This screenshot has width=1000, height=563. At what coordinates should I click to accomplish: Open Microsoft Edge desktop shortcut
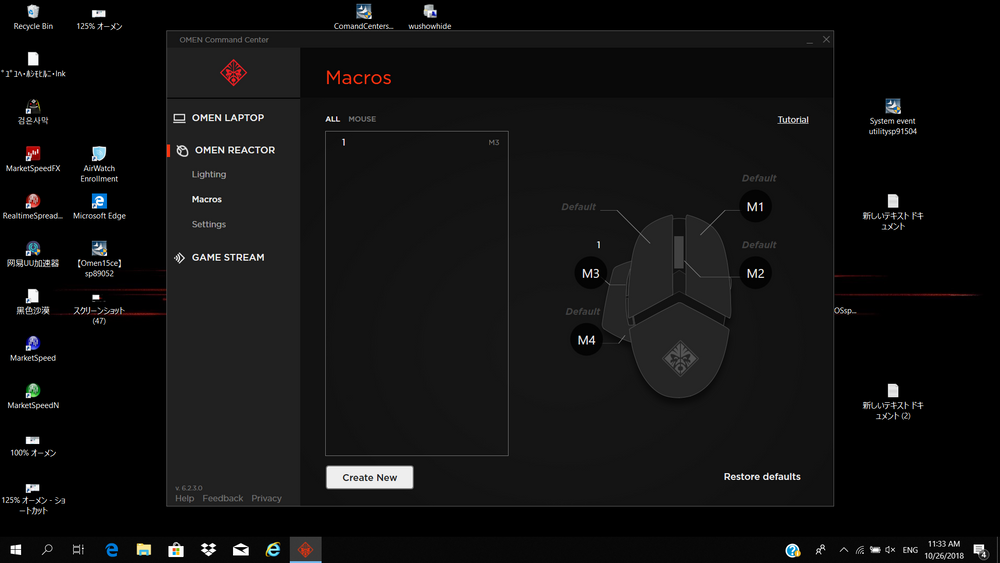pos(99,207)
